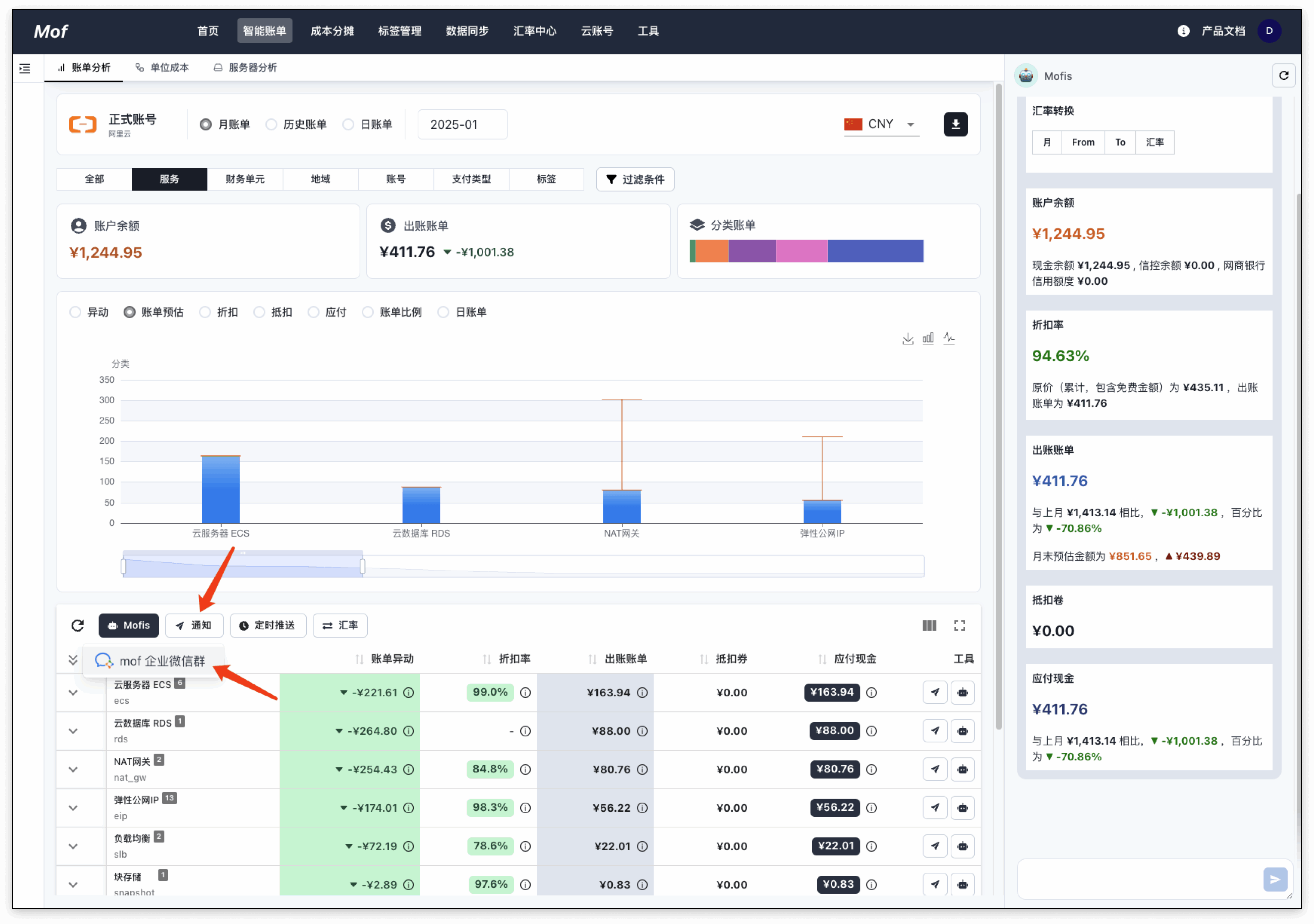Click the purple segment in 分类账单 bar
This screenshot has height=924, width=1314.
click(x=751, y=251)
